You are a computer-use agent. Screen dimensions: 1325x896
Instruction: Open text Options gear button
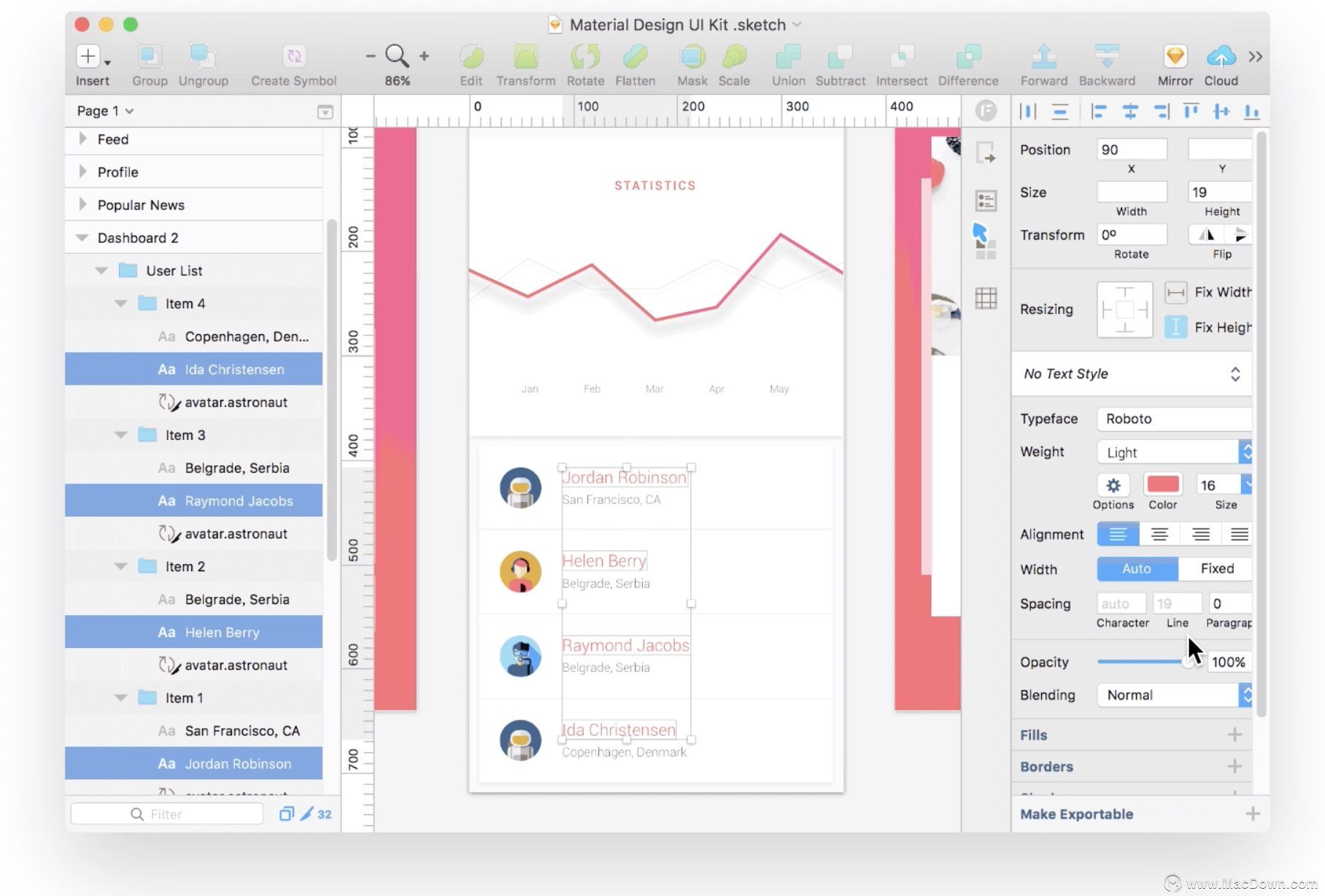1113,485
